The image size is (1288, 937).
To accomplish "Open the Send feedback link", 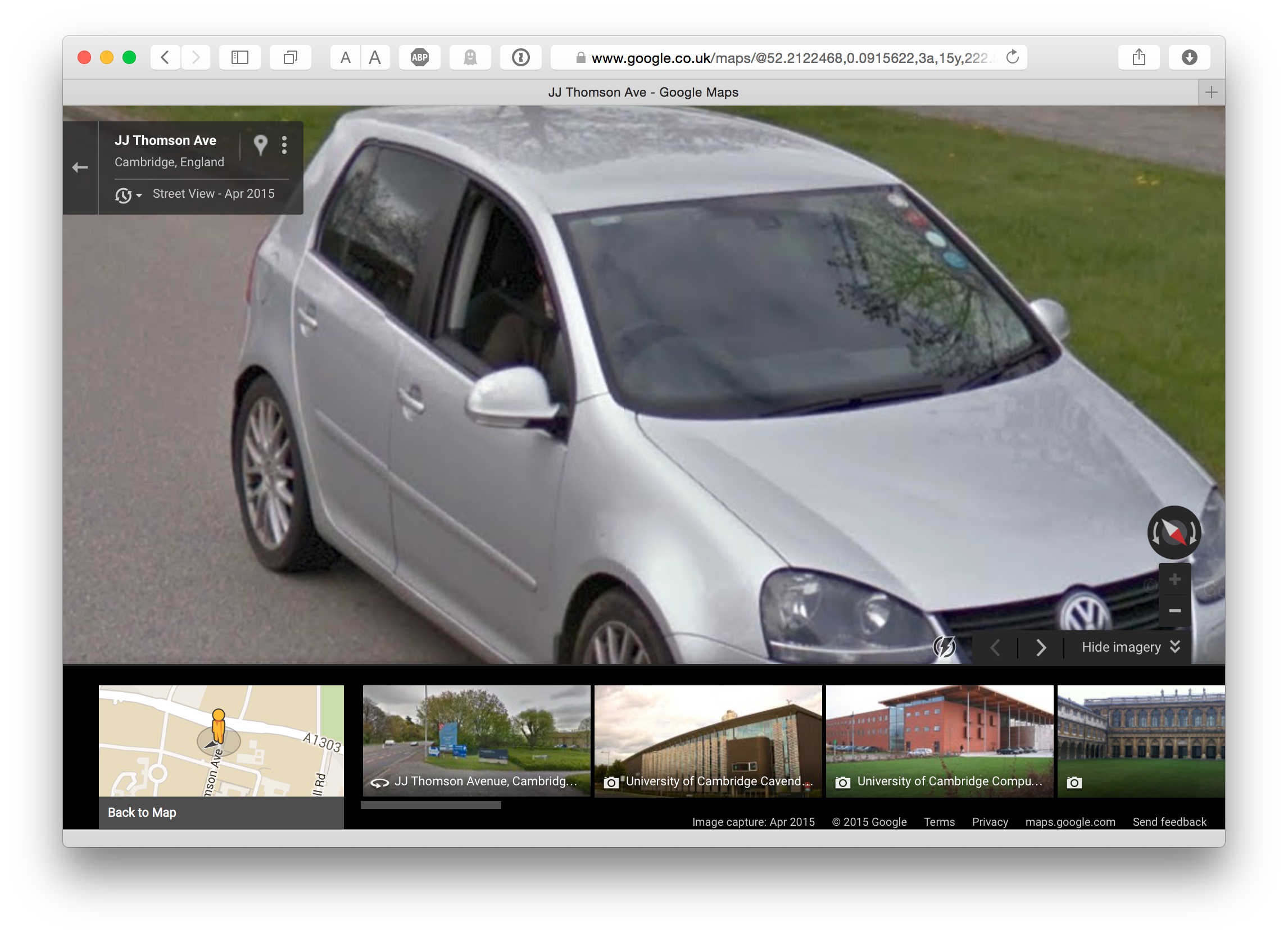I will [1169, 822].
